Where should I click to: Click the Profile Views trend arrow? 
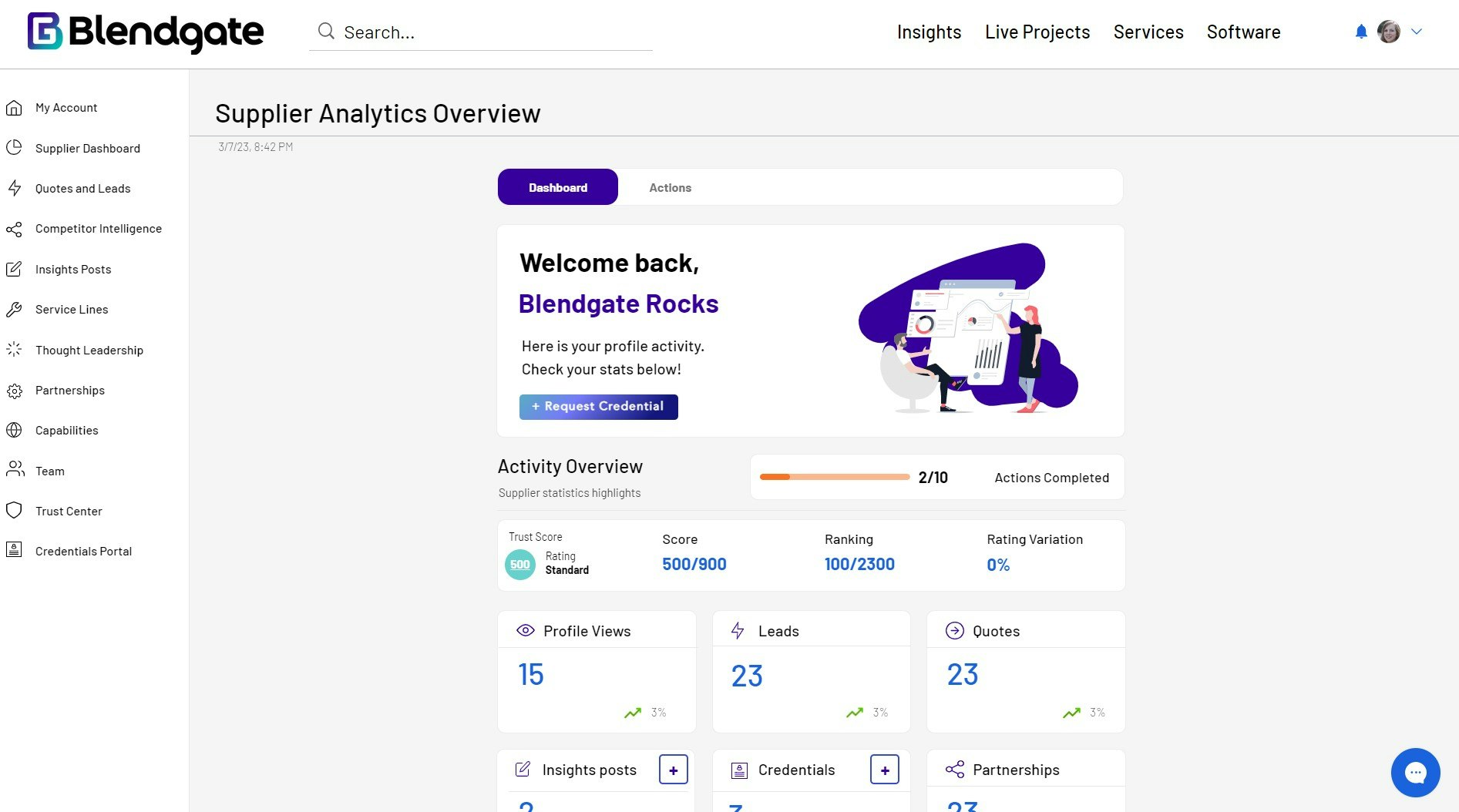coord(633,713)
